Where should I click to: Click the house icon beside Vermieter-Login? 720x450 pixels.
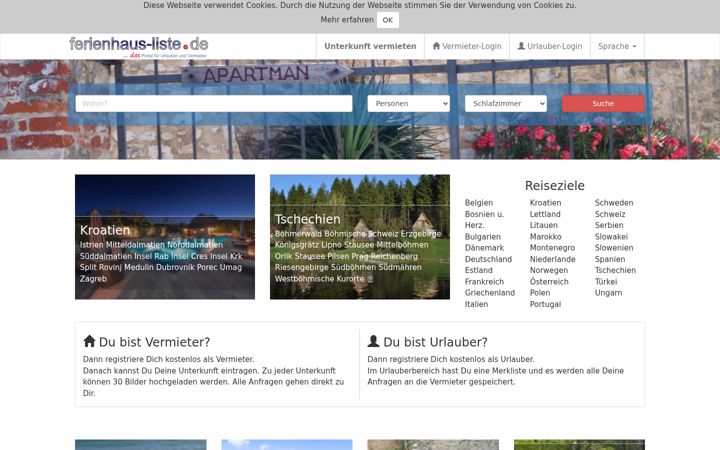pos(436,46)
